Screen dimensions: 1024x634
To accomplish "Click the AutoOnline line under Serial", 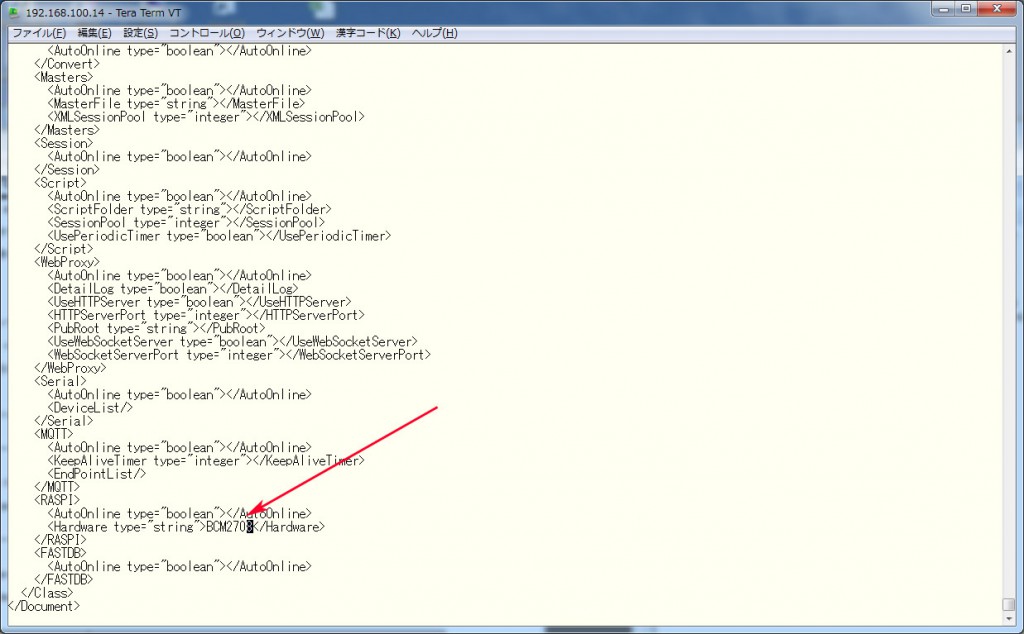I will [180, 394].
